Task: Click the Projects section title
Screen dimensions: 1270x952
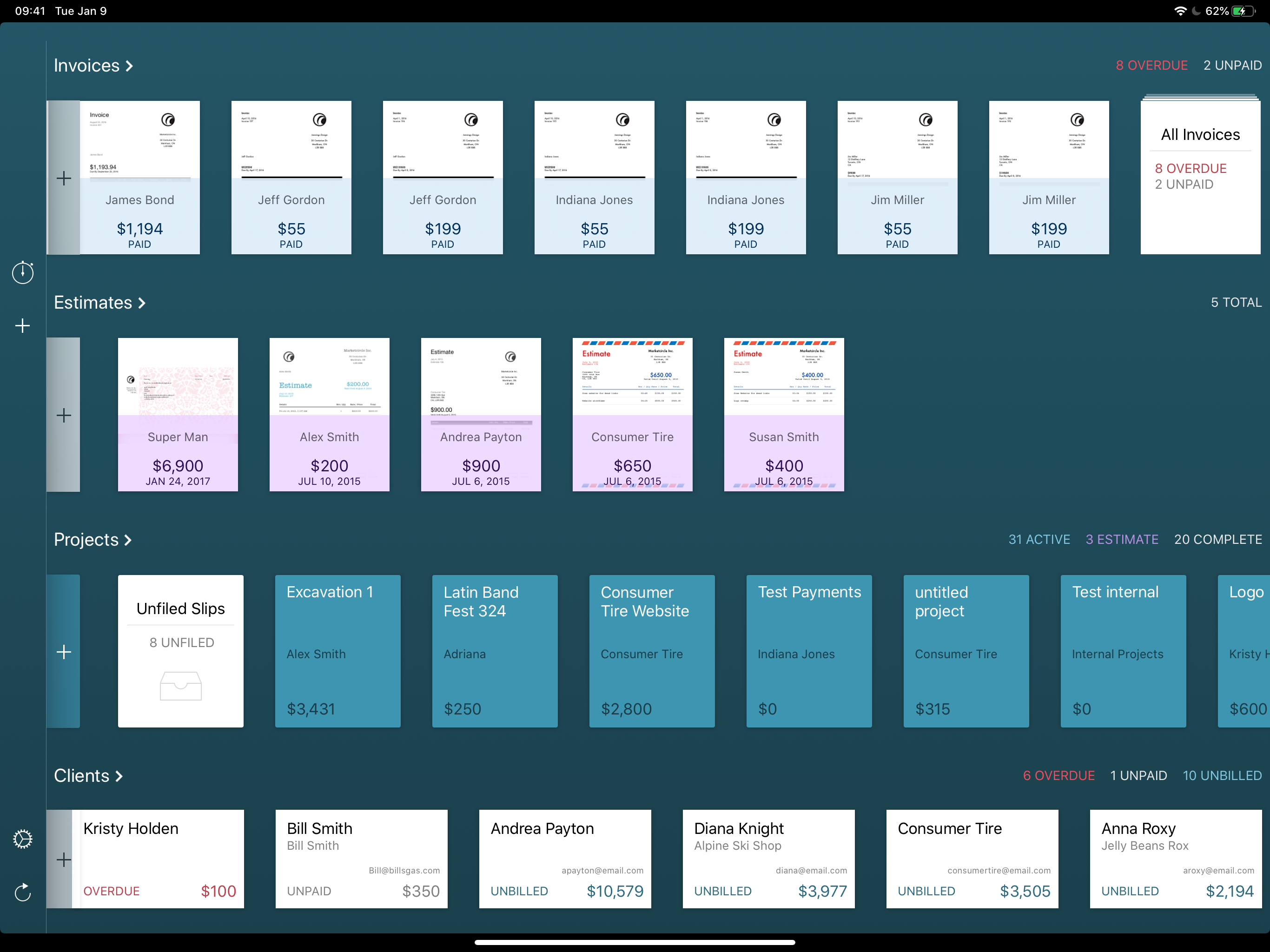Action: 86,540
